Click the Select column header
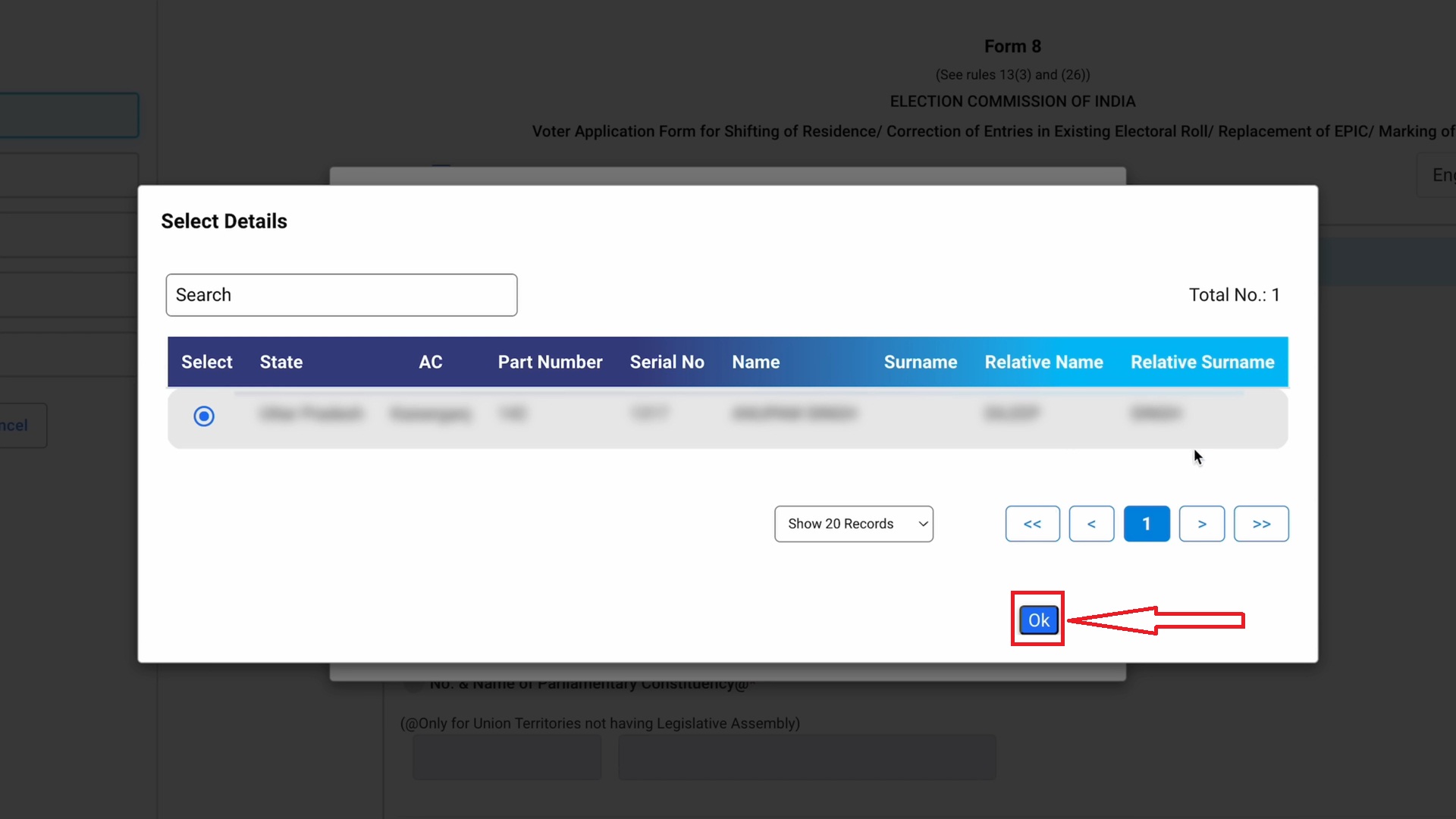The height and width of the screenshot is (819, 1456). [206, 362]
